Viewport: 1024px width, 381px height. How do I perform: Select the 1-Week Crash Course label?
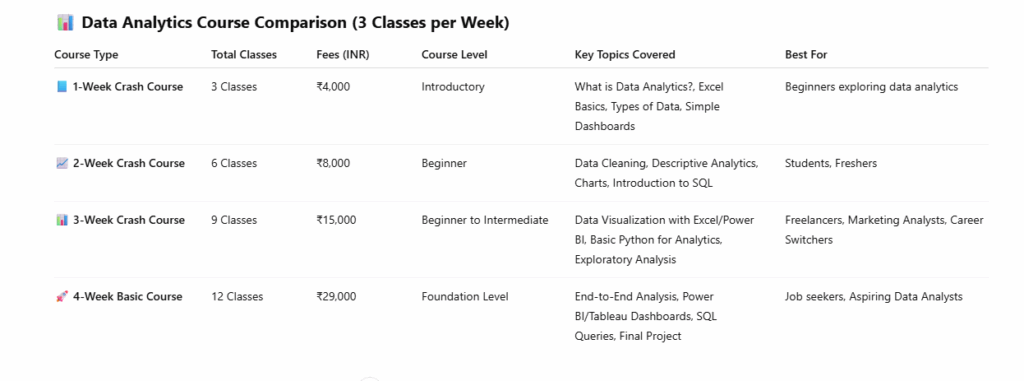128,86
